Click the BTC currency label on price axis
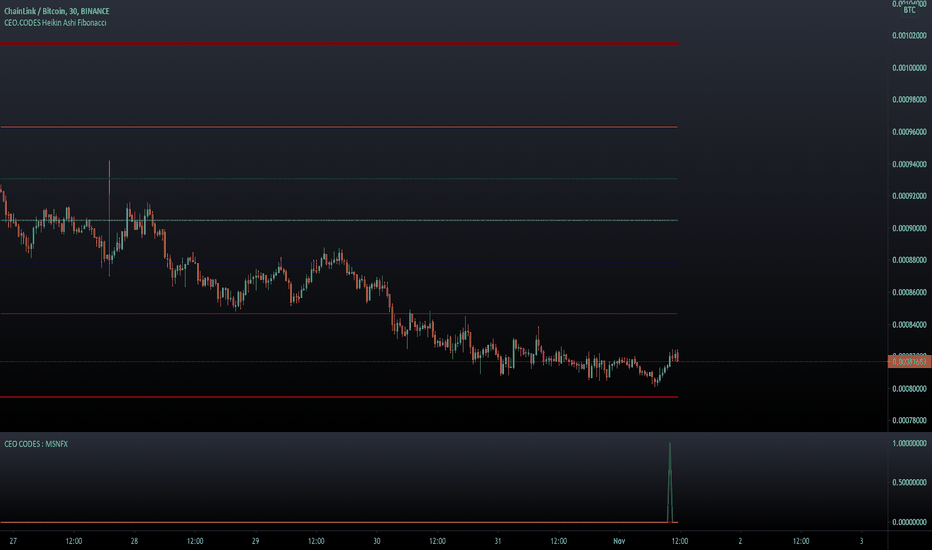The image size is (932, 550). (x=909, y=10)
